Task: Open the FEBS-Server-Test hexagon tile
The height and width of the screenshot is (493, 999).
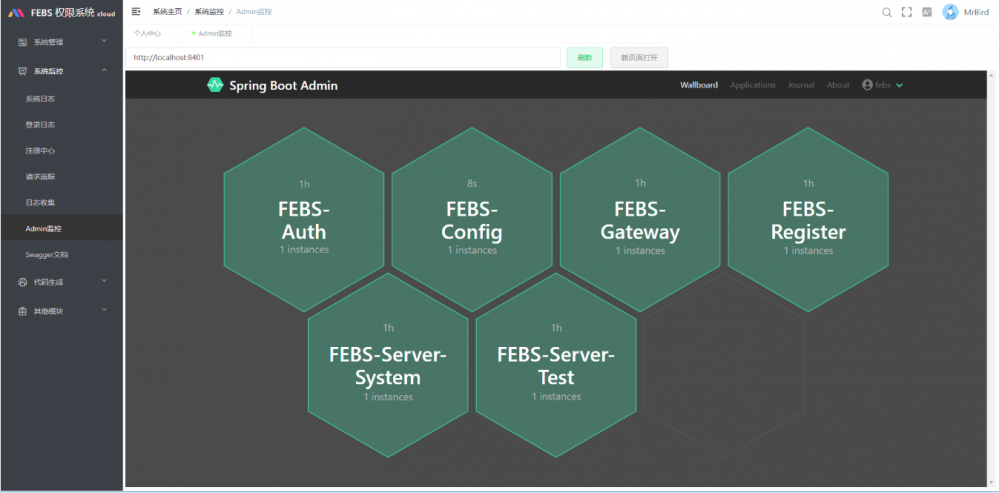Action: 556,365
